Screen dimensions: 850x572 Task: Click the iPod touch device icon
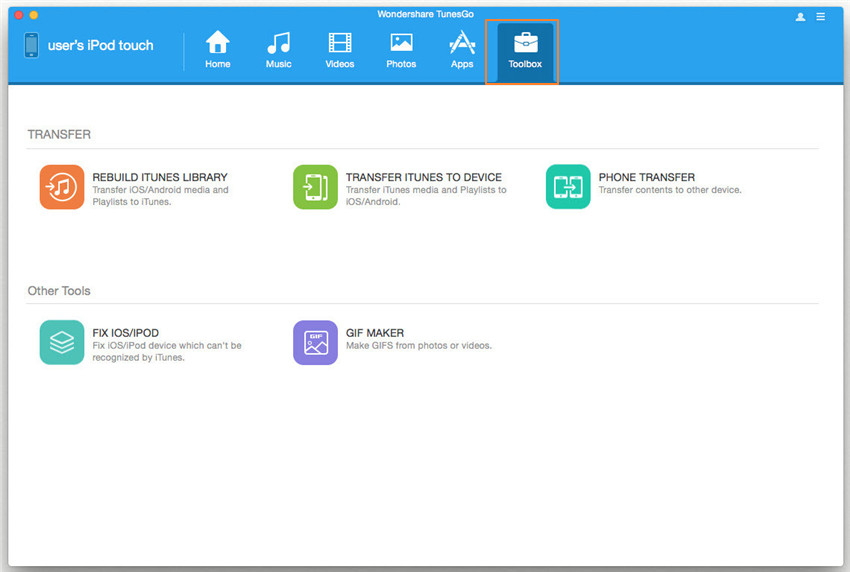click(x=31, y=46)
